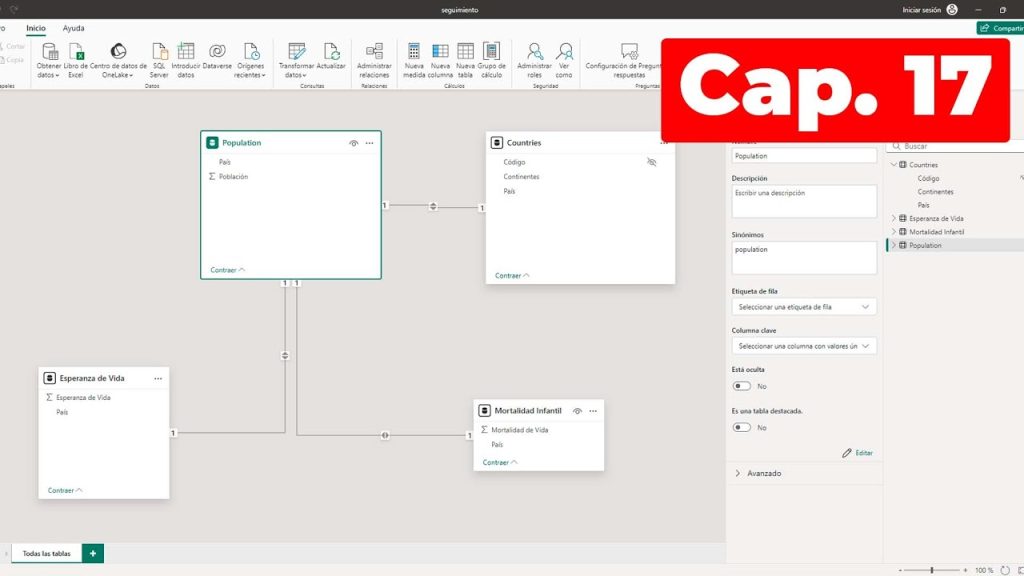Click the Descripción text field
The image size is (1024, 576).
(804, 201)
